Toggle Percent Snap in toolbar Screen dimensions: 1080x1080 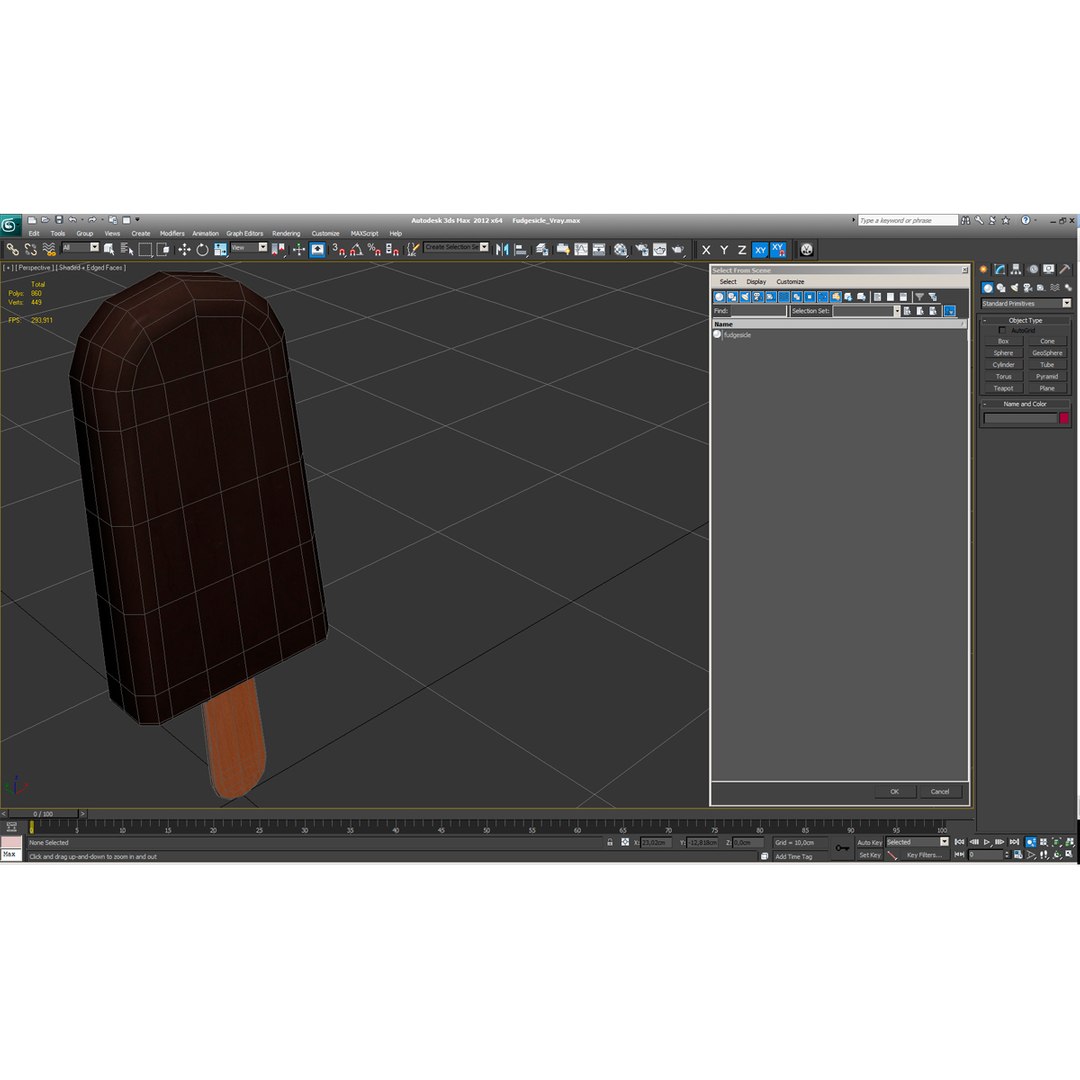click(374, 249)
